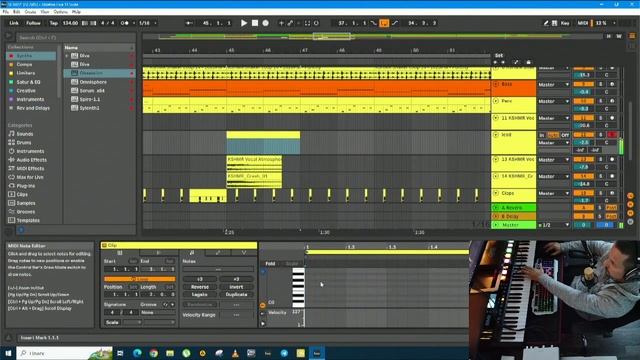Open the File menu
The image size is (640, 360).
6,12
